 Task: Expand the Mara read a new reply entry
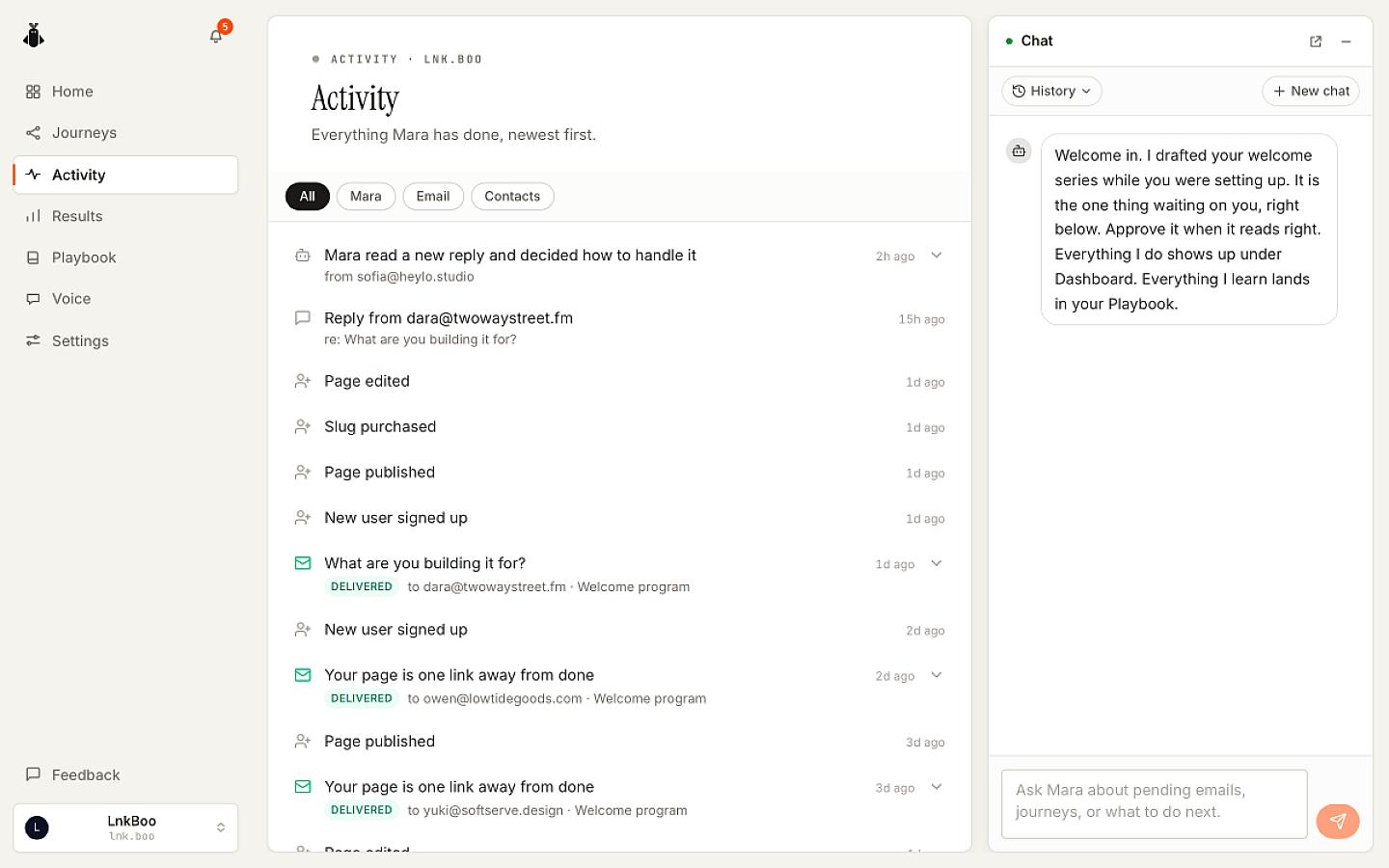937,256
